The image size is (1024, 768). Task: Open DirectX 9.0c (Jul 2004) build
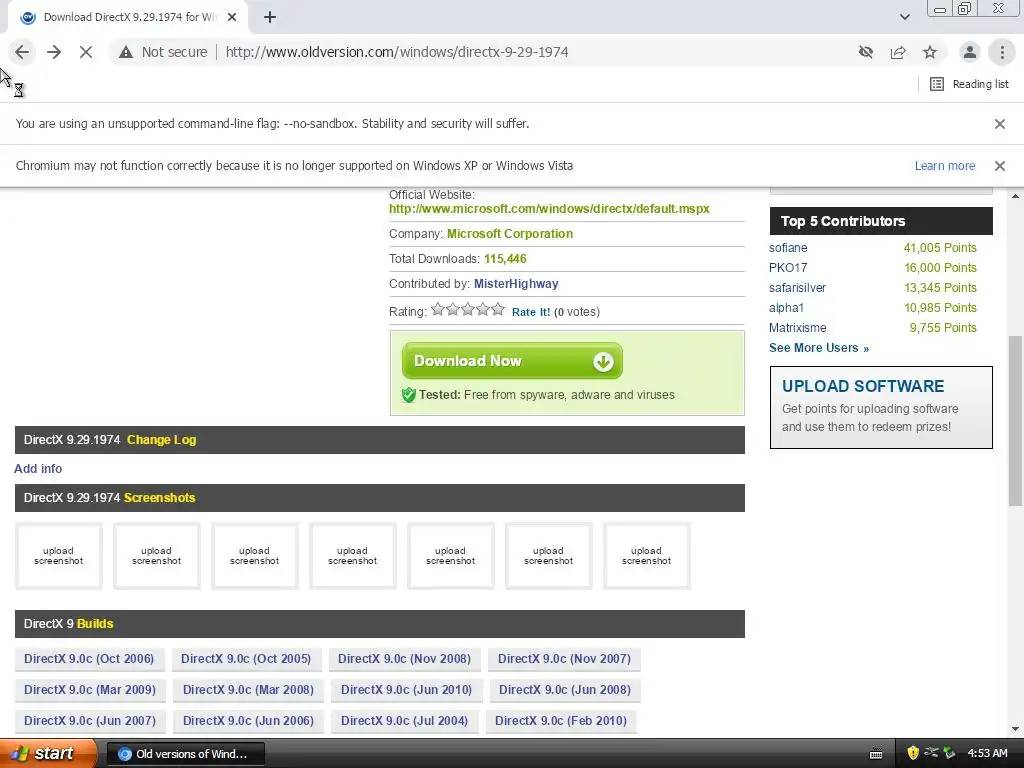pos(404,721)
